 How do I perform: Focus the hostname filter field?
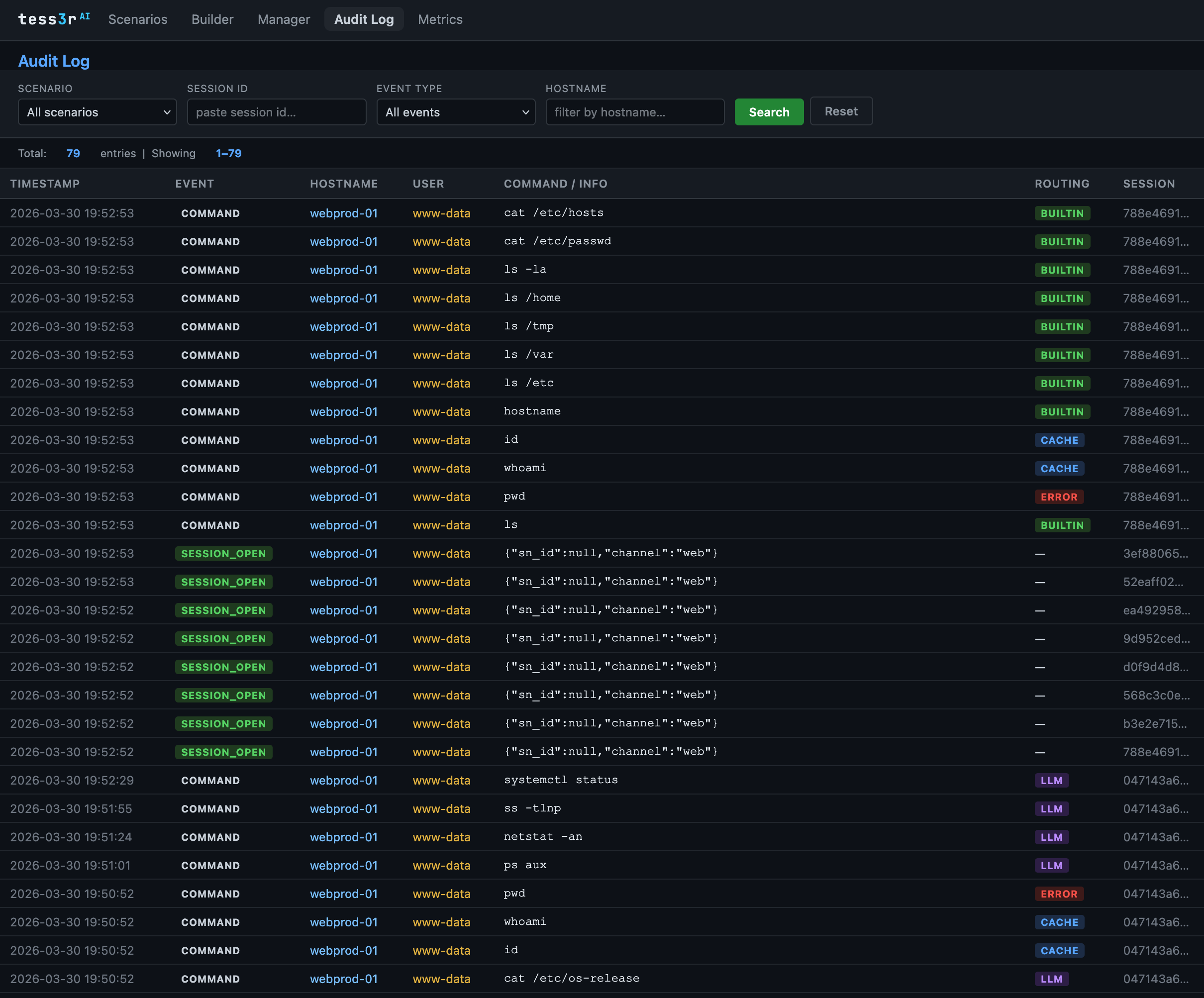click(x=635, y=112)
